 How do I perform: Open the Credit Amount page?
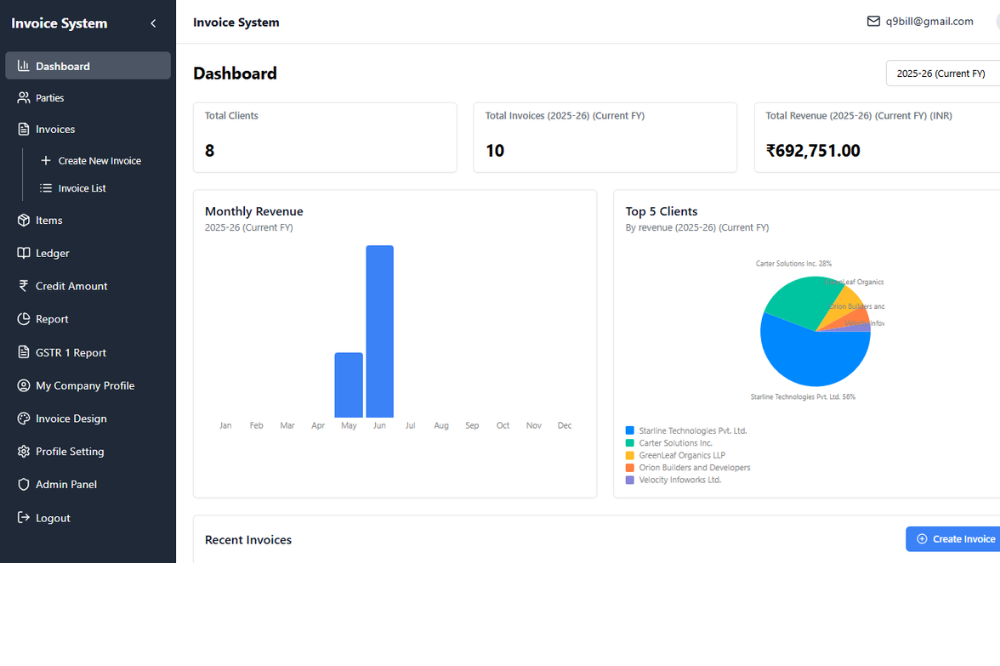coord(88,286)
